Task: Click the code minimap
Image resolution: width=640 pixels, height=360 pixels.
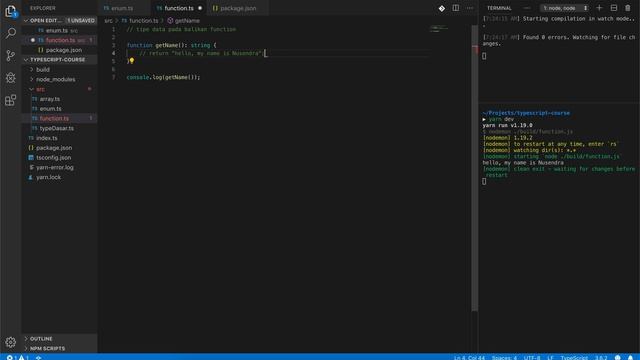Action: [x=439, y=29]
